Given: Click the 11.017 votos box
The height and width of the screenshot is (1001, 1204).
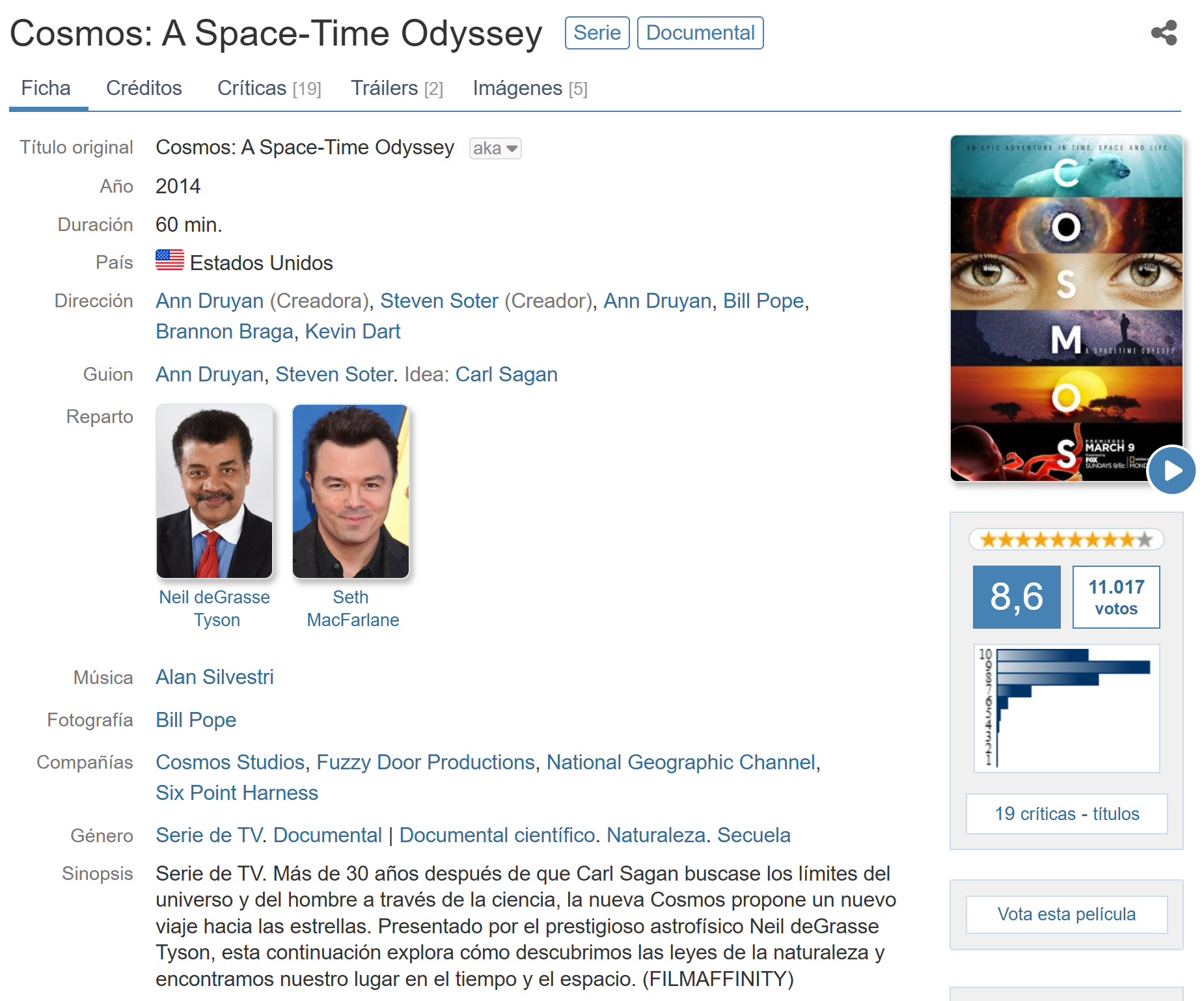Looking at the screenshot, I should pyautogui.click(x=1115, y=597).
